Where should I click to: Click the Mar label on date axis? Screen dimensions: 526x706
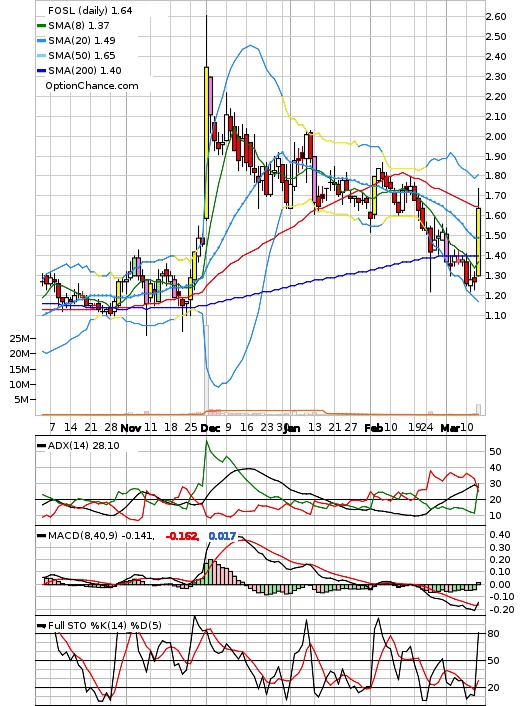pyautogui.click(x=450, y=428)
